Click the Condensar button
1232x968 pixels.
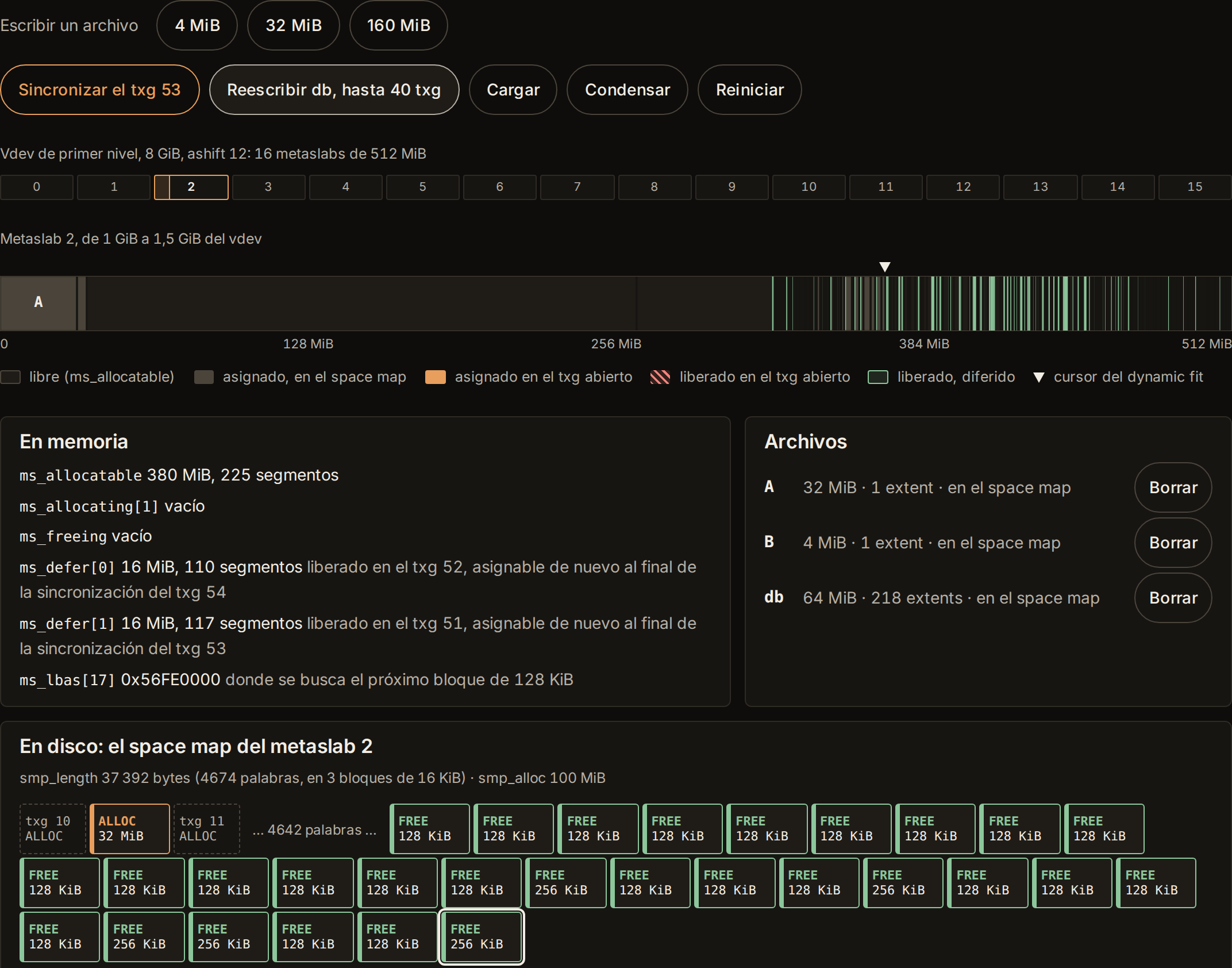[x=627, y=90]
